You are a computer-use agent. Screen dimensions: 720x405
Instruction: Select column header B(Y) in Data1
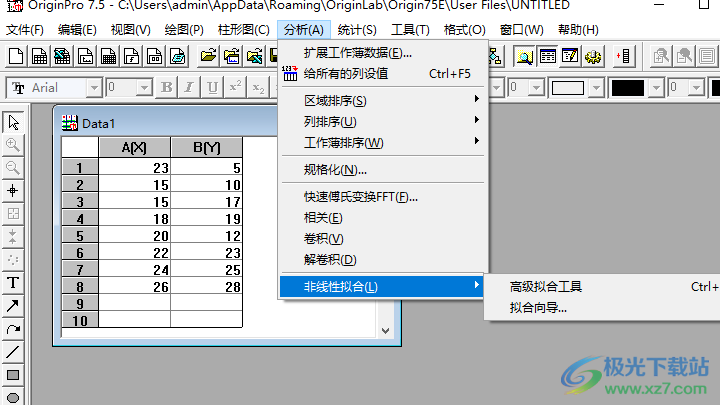tap(207, 147)
